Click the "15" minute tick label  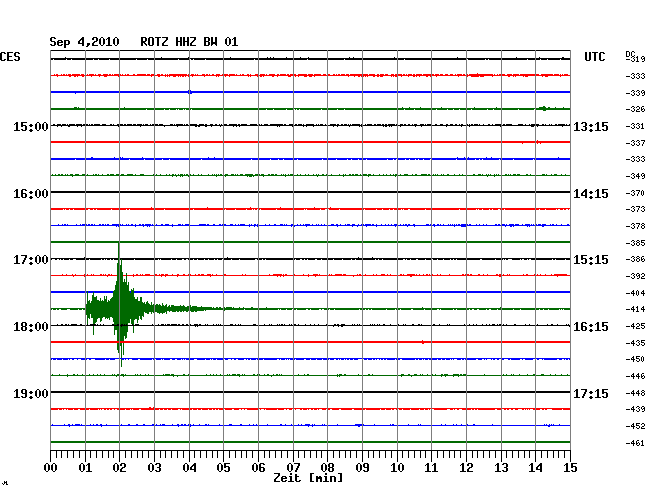click(570, 467)
